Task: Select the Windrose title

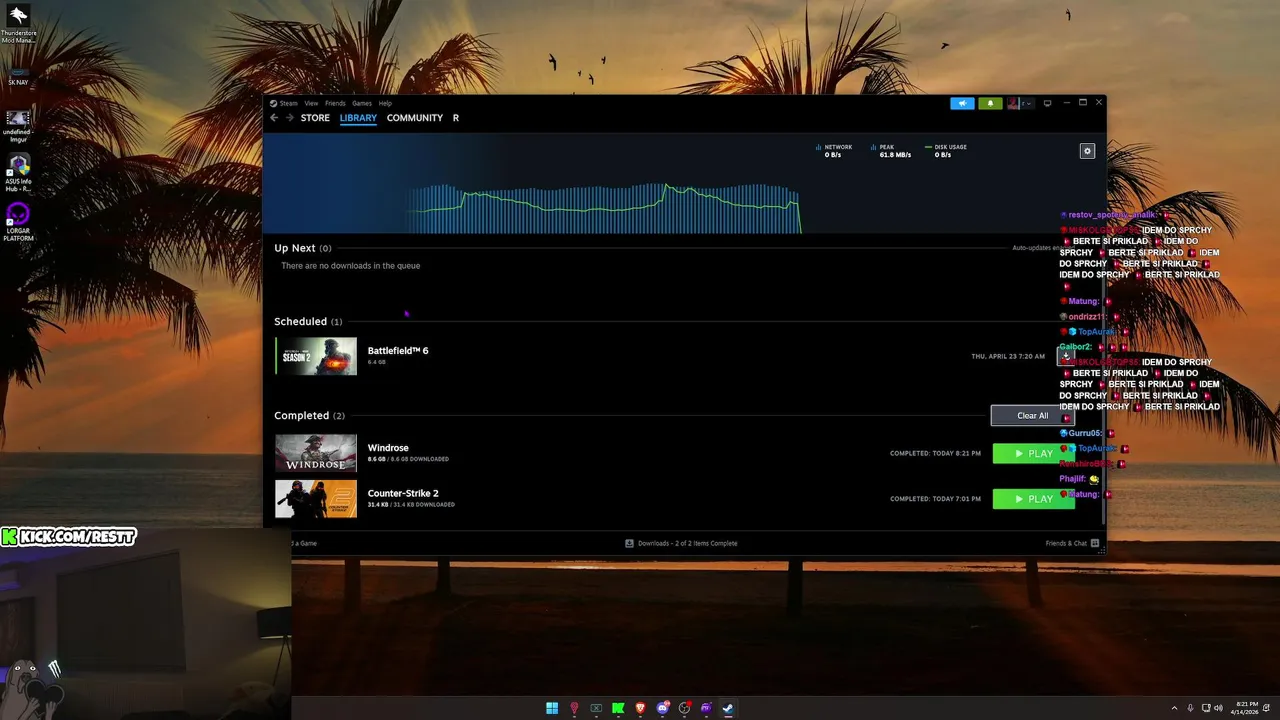Action: tap(388, 448)
